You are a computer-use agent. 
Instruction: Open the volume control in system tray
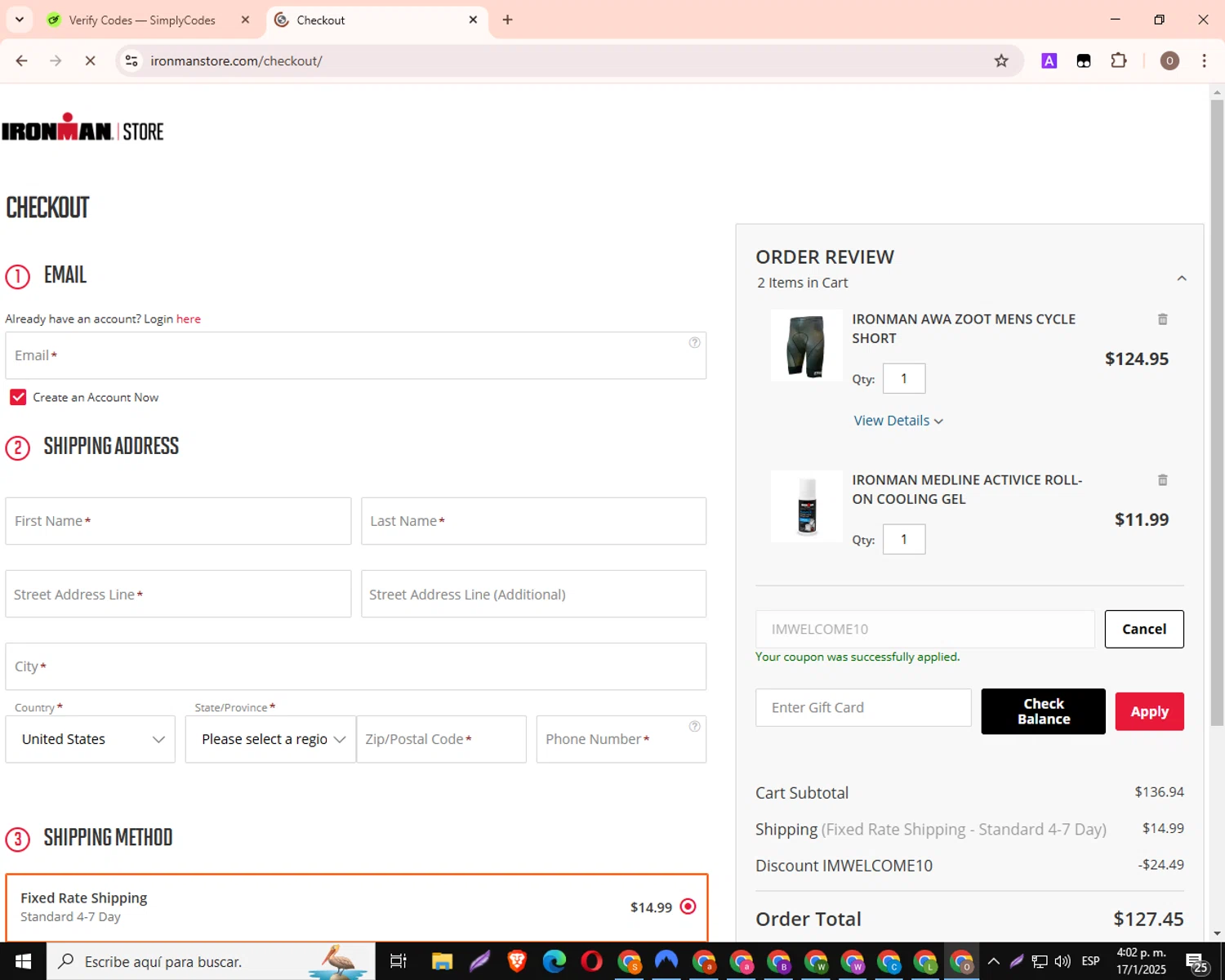click(x=1062, y=961)
